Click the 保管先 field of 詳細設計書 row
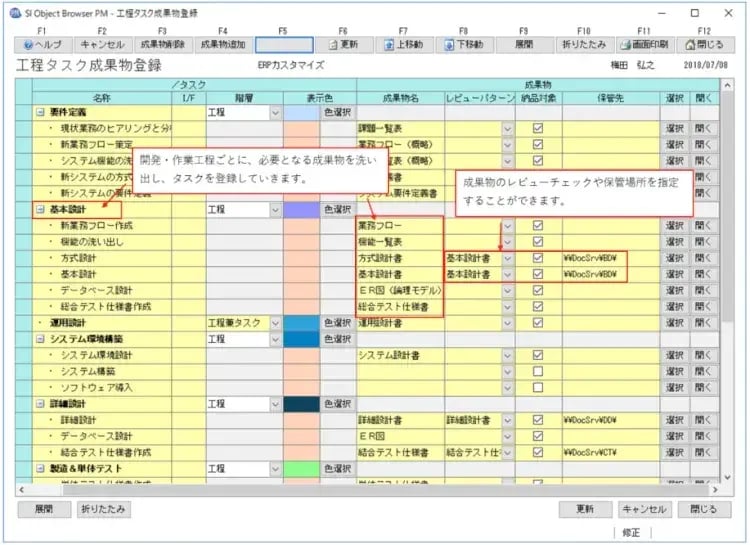 (x=609, y=420)
